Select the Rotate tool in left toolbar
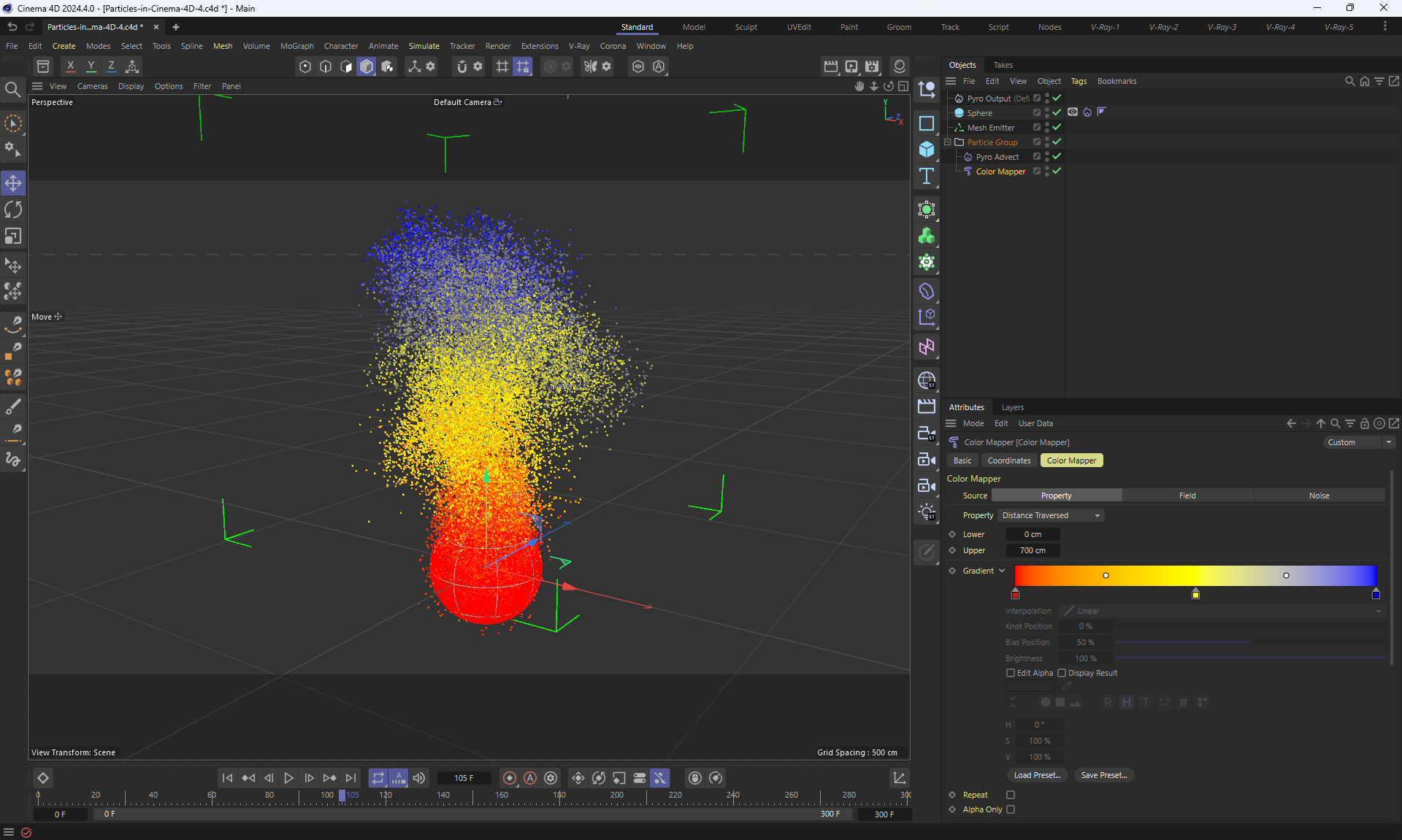This screenshot has width=1402, height=840. pos(13,210)
